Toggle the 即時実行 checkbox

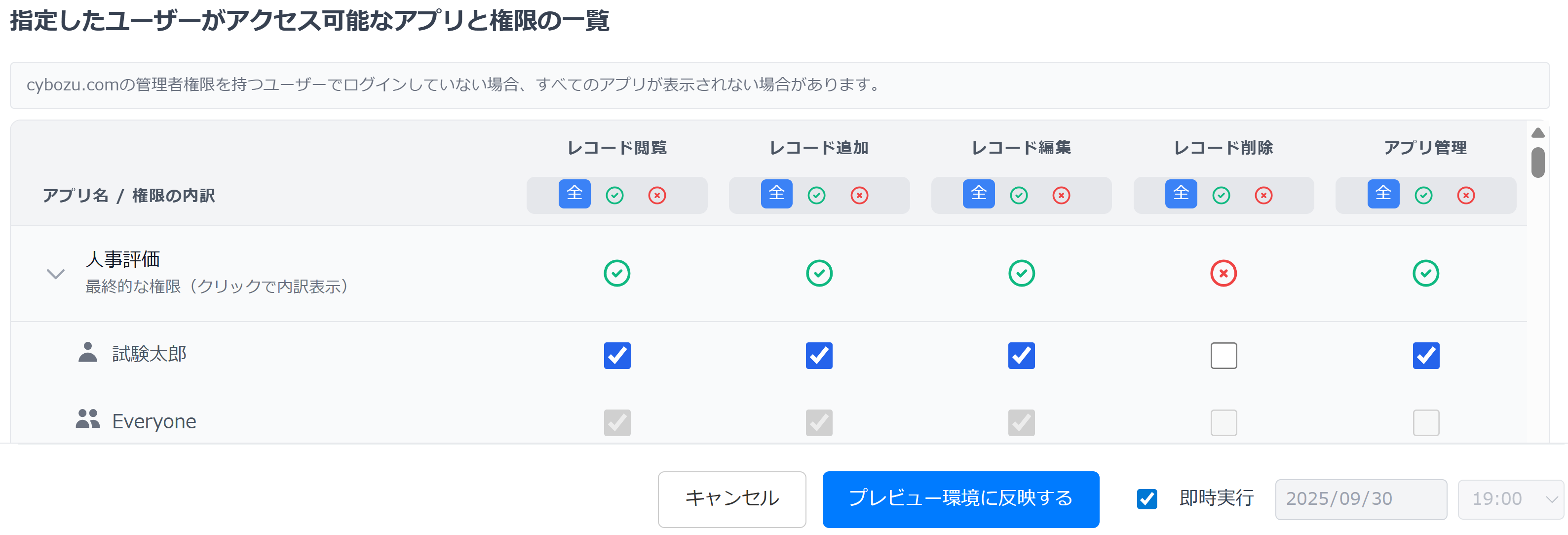coord(1147,499)
